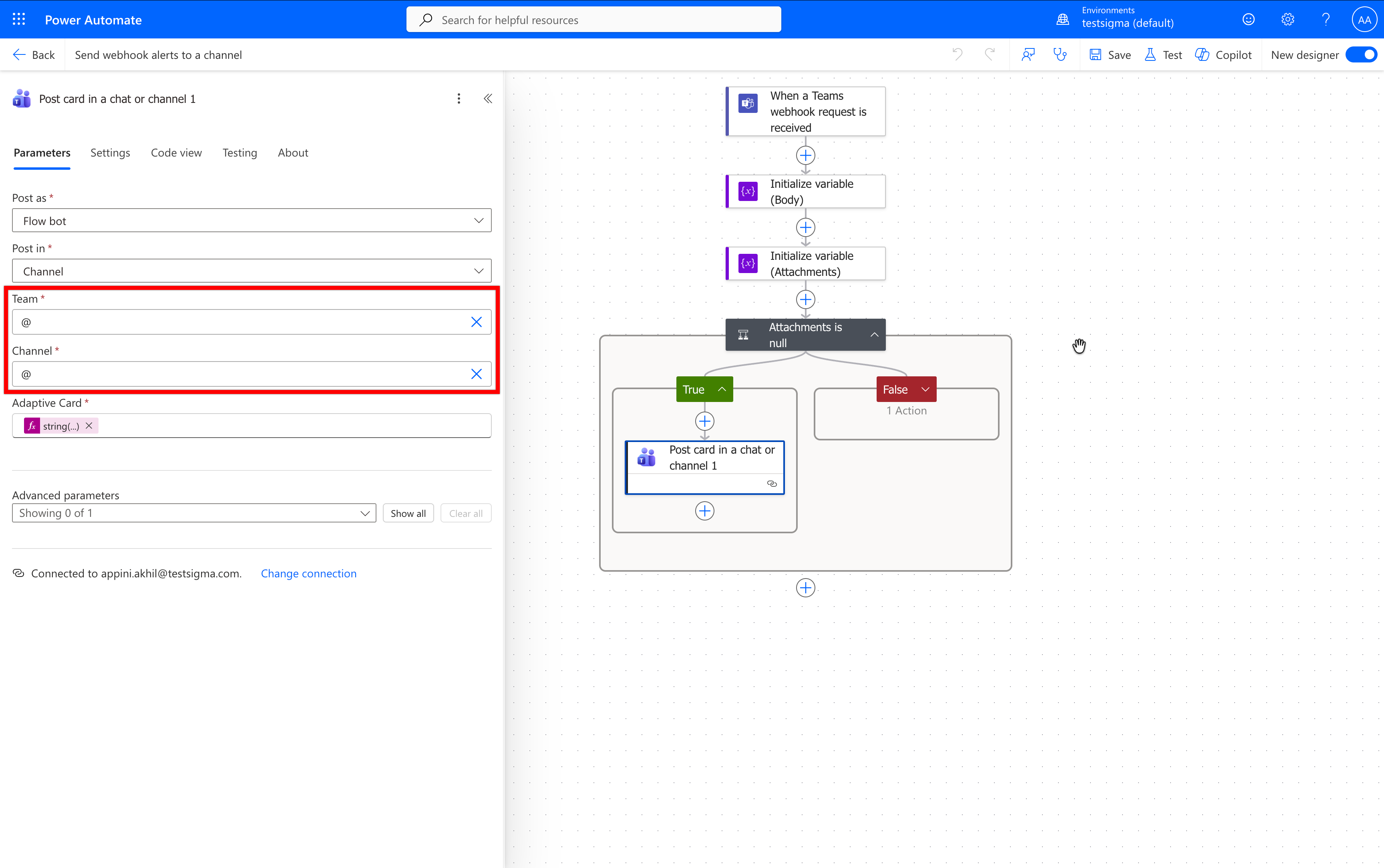1384x868 pixels.
Task: Open the Post as dropdown
Action: coord(251,221)
